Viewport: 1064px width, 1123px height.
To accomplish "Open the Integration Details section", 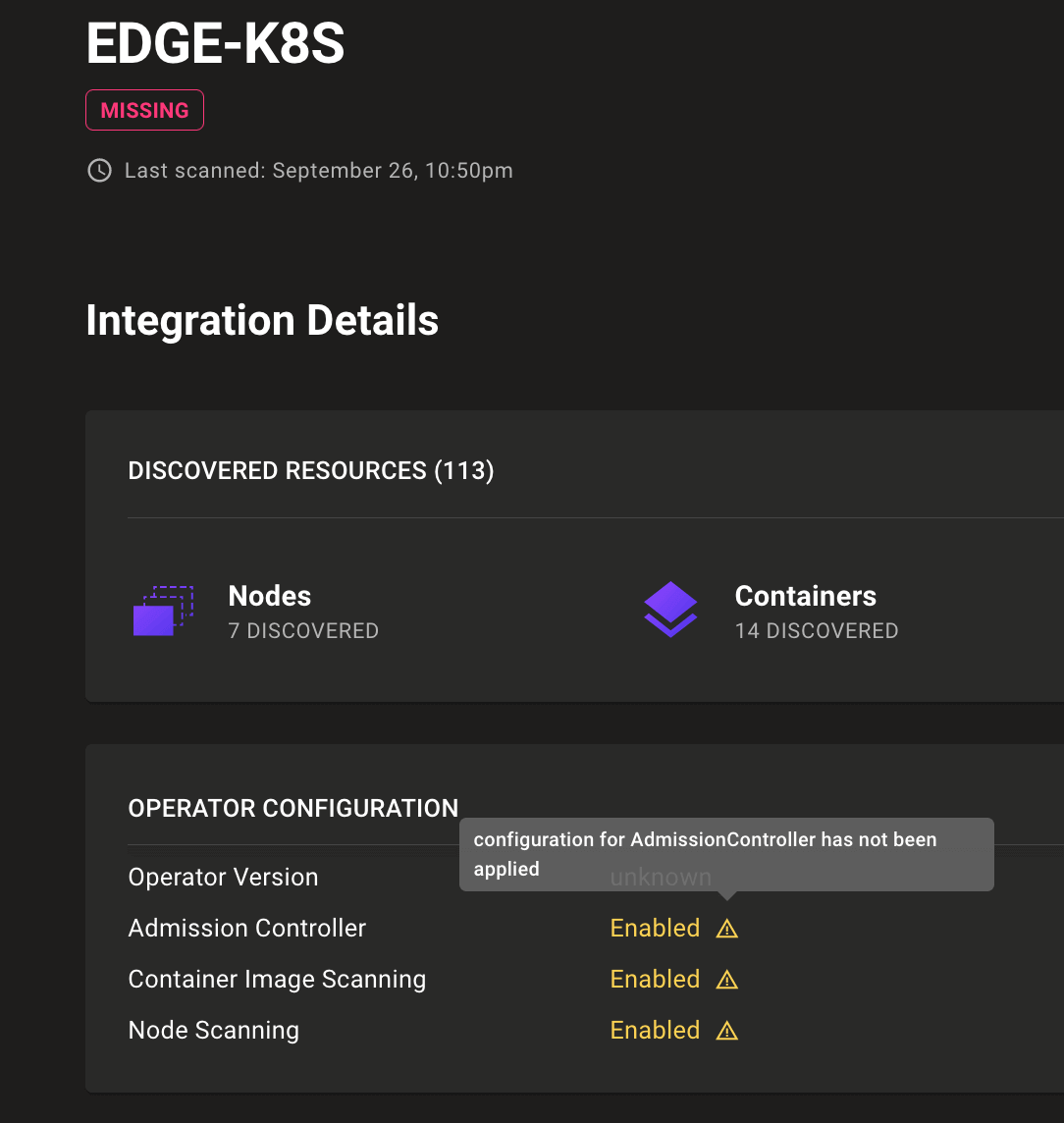I will pyautogui.click(x=261, y=321).
